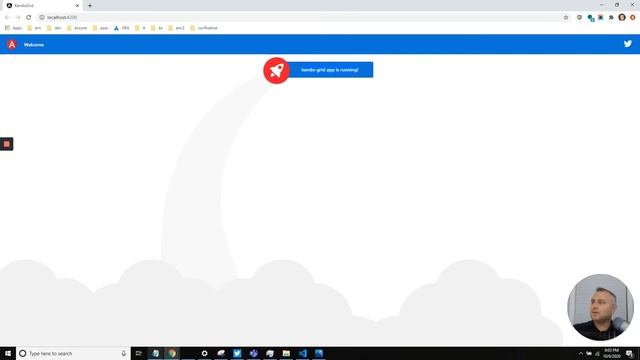Click the red rocket icon
This screenshot has width=640, height=360.
pyautogui.click(x=276, y=71)
